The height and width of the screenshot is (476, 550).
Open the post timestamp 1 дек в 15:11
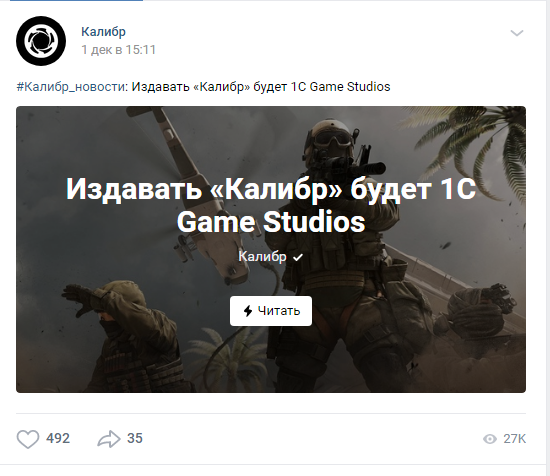[x=119, y=50]
